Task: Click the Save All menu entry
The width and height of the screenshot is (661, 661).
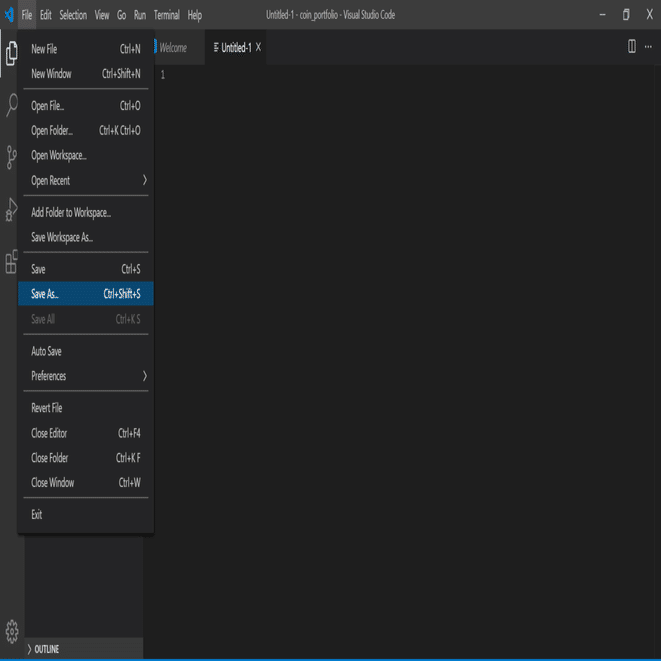Action: (x=86, y=319)
